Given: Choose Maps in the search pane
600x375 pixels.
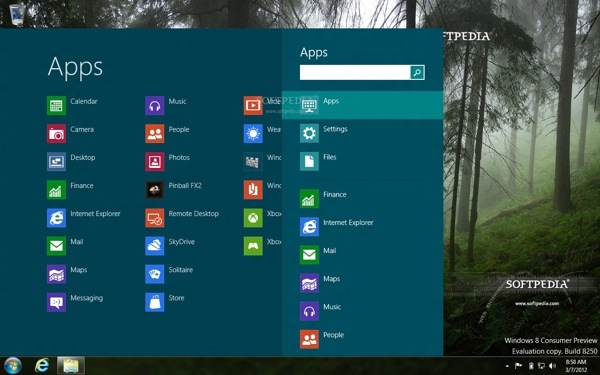Looking at the screenshot, I should (x=362, y=283).
